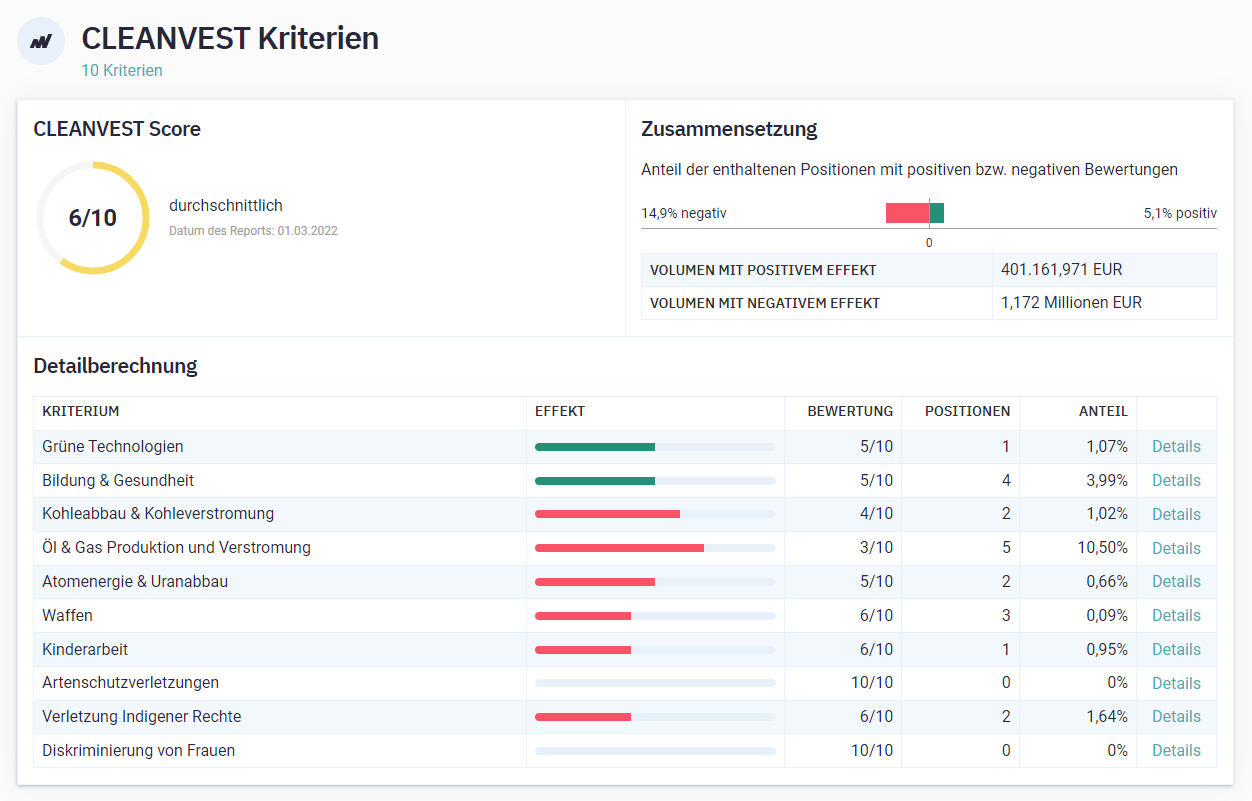Click the "Kohleabbau & Kohleverstromung" criterion name
This screenshot has width=1252, height=801.
click(x=158, y=514)
